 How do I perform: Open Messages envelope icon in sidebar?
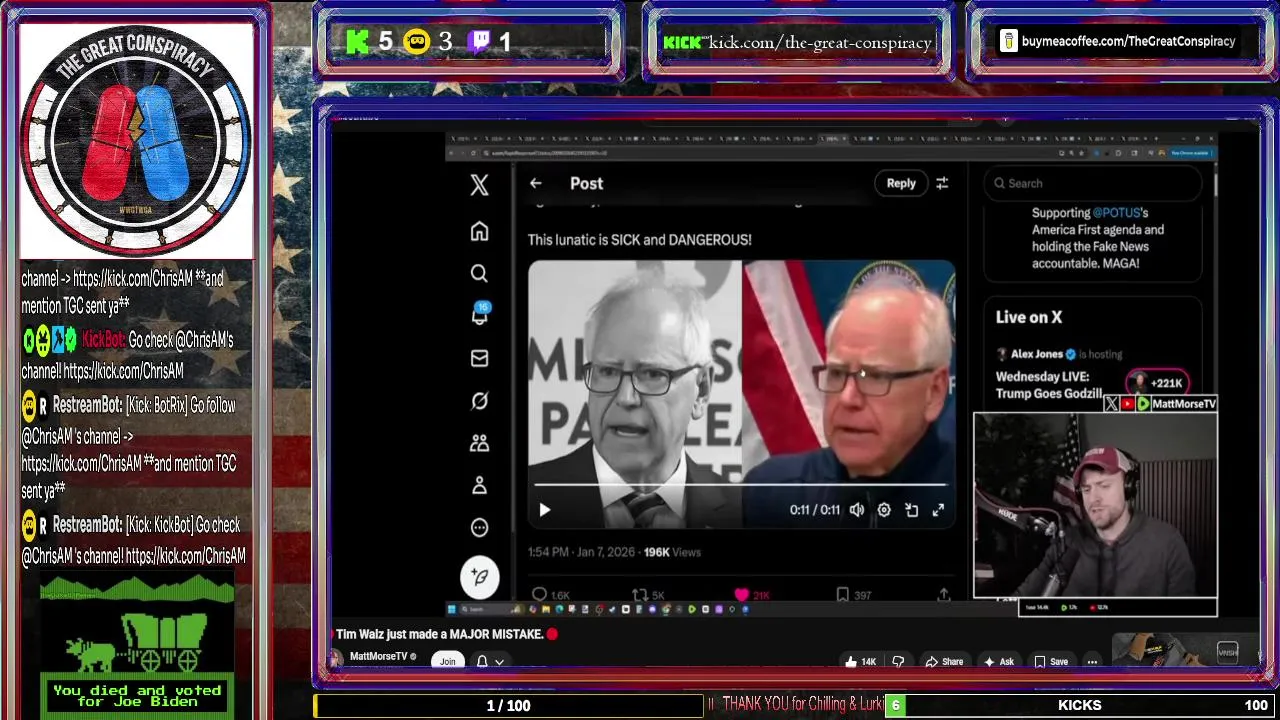[479, 359]
